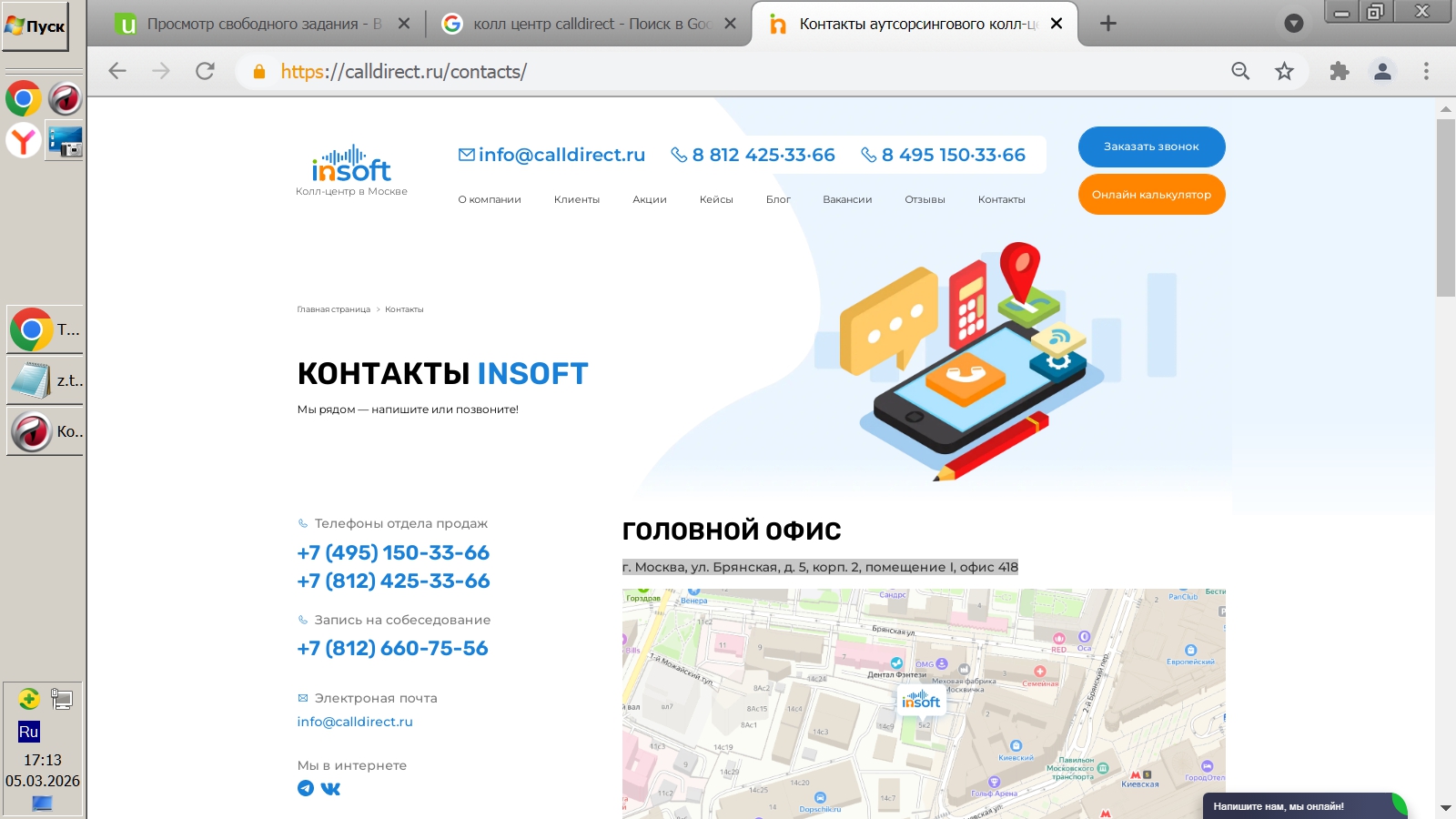Click the office address text line

(820, 567)
